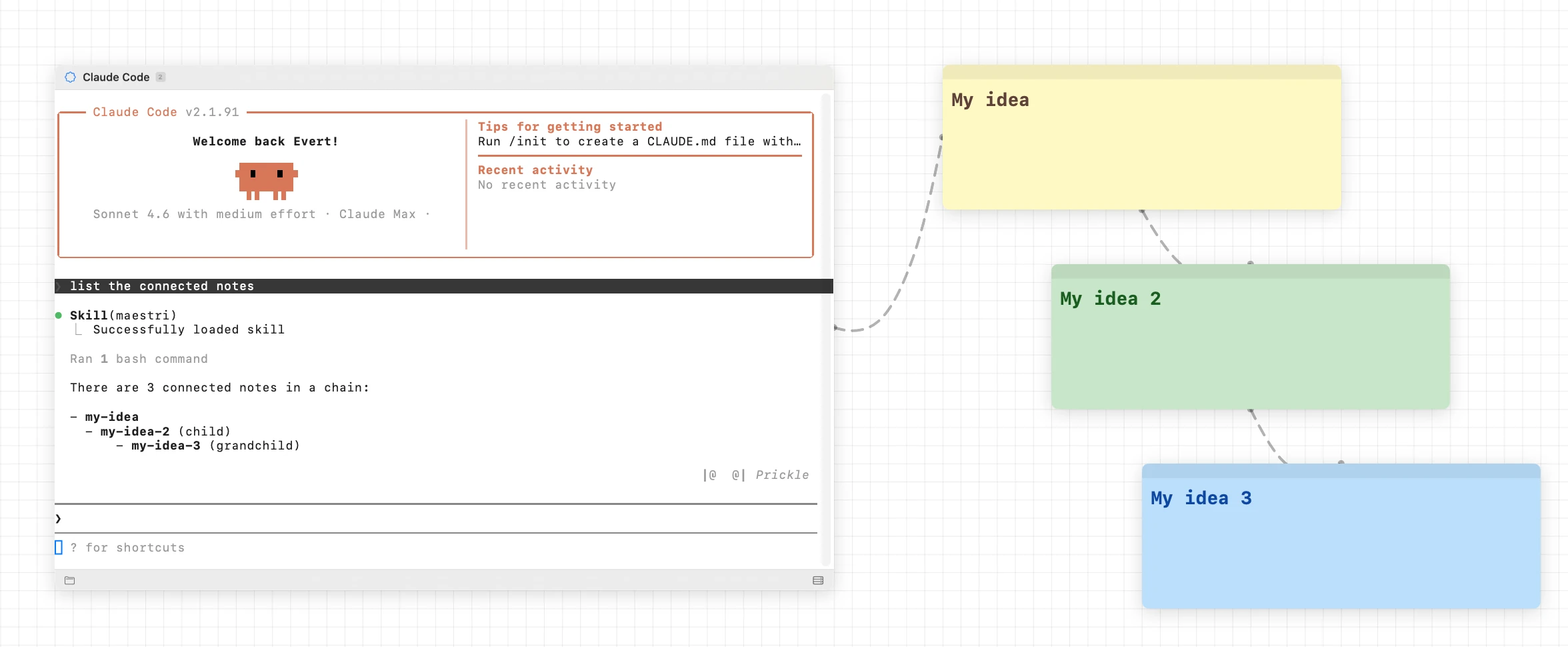The image size is (1568, 647).
Task: Select the Tips for getting started heading
Action: pos(569,126)
